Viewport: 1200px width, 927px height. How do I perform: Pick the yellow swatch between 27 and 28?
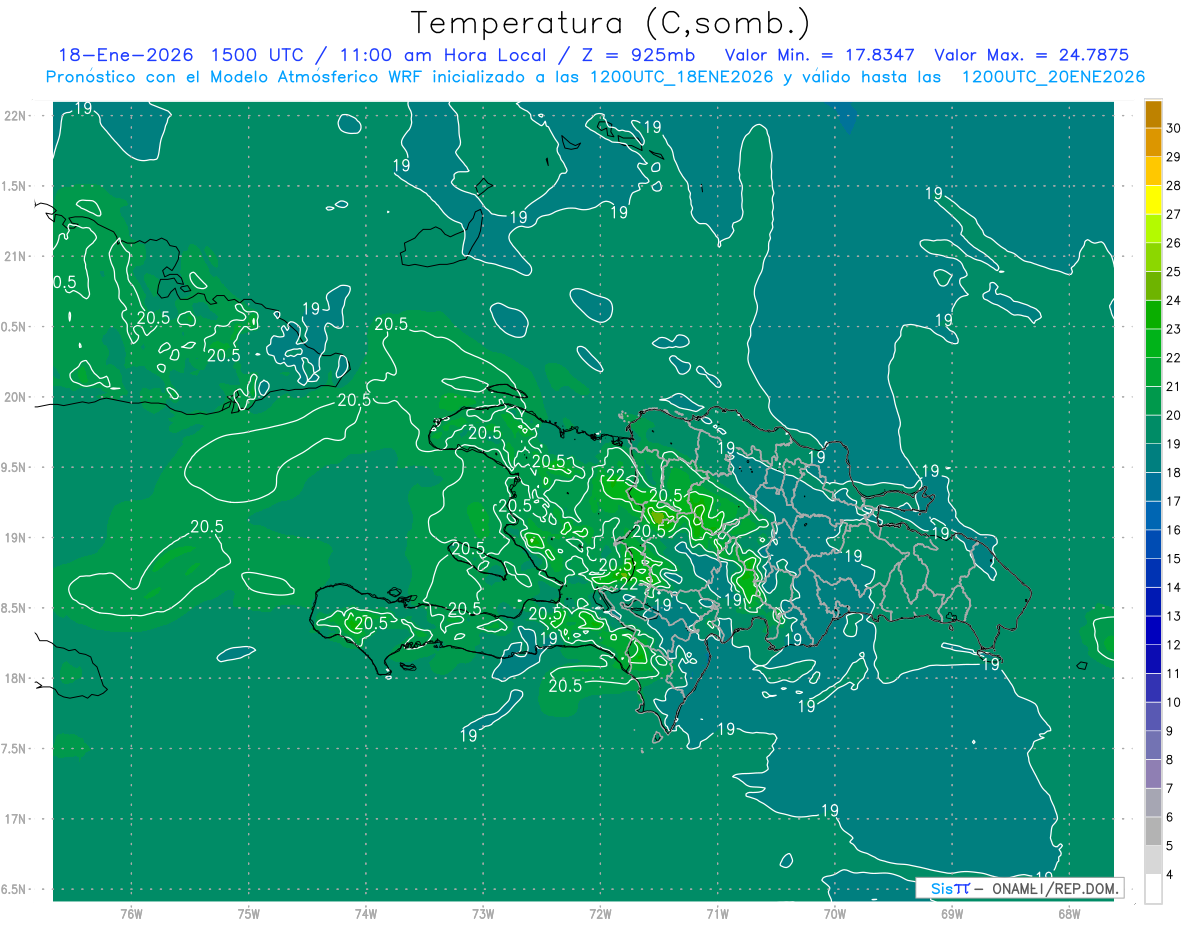pyautogui.click(x=1154, y=200)
